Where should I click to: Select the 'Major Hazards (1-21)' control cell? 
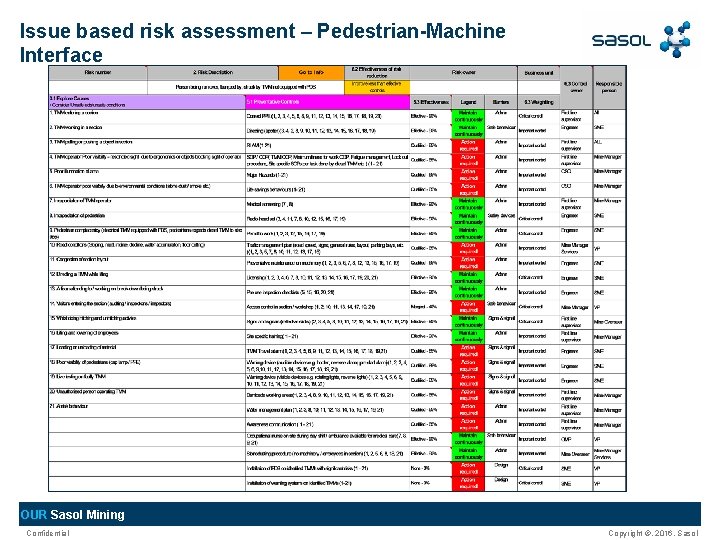[327, 175]
